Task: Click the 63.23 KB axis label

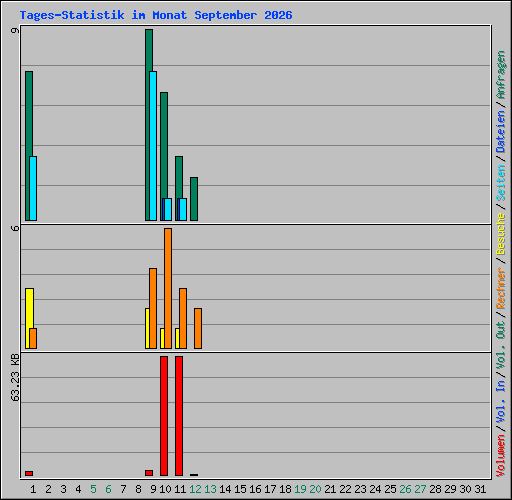Action: pos(15,378)
